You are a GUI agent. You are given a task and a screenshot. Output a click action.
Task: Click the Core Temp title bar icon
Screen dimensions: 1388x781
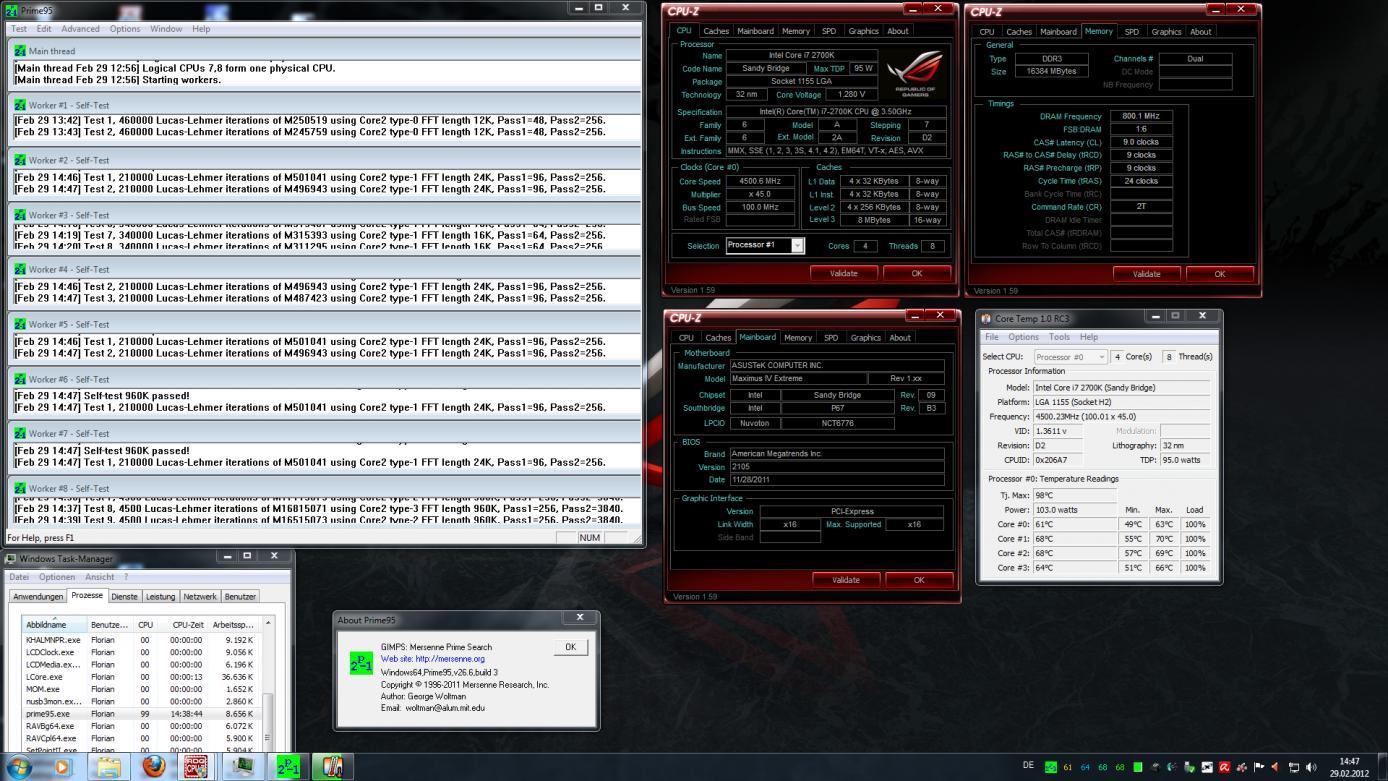(x=986, y=318)
